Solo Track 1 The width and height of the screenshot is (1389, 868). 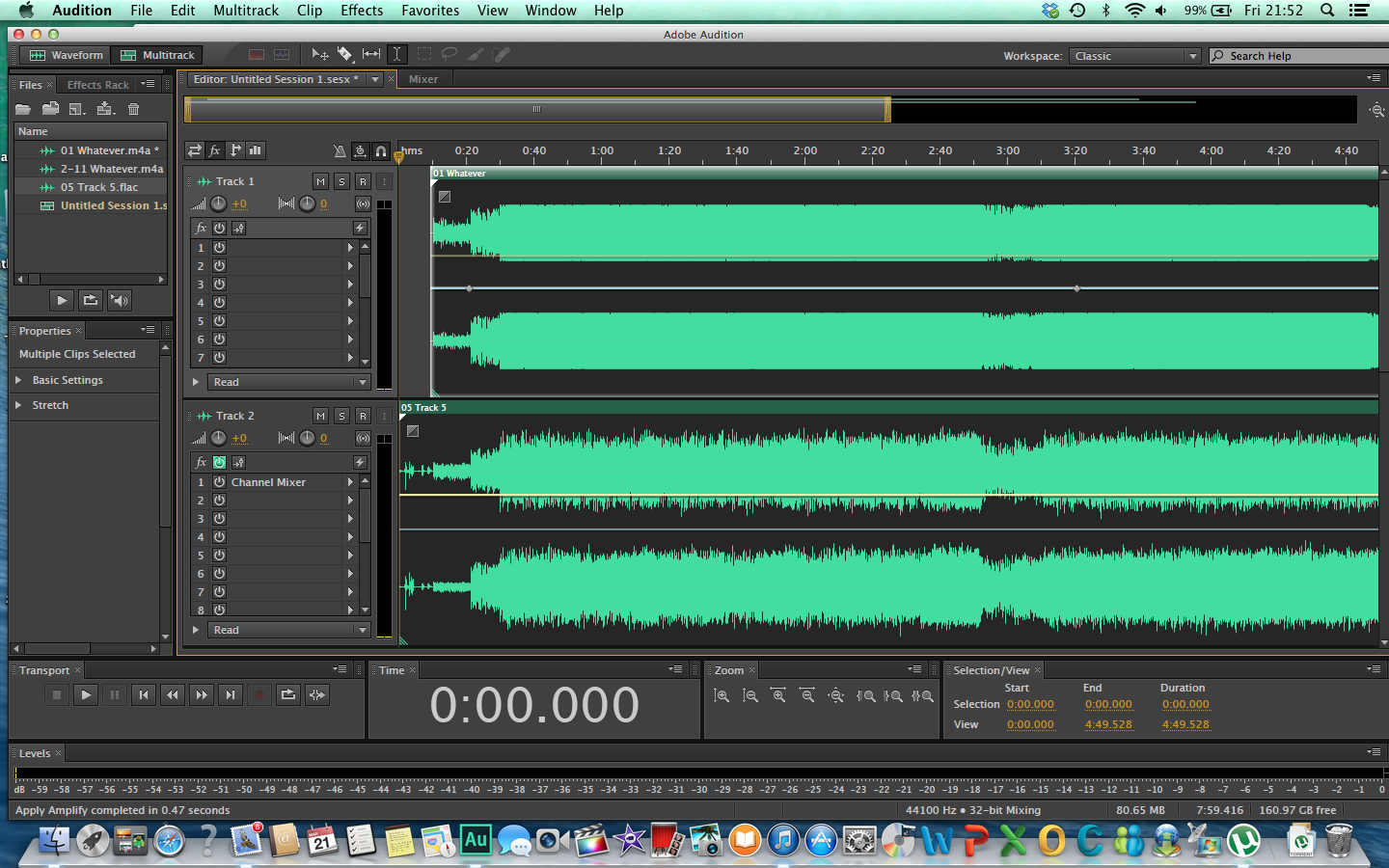point(341,181)
